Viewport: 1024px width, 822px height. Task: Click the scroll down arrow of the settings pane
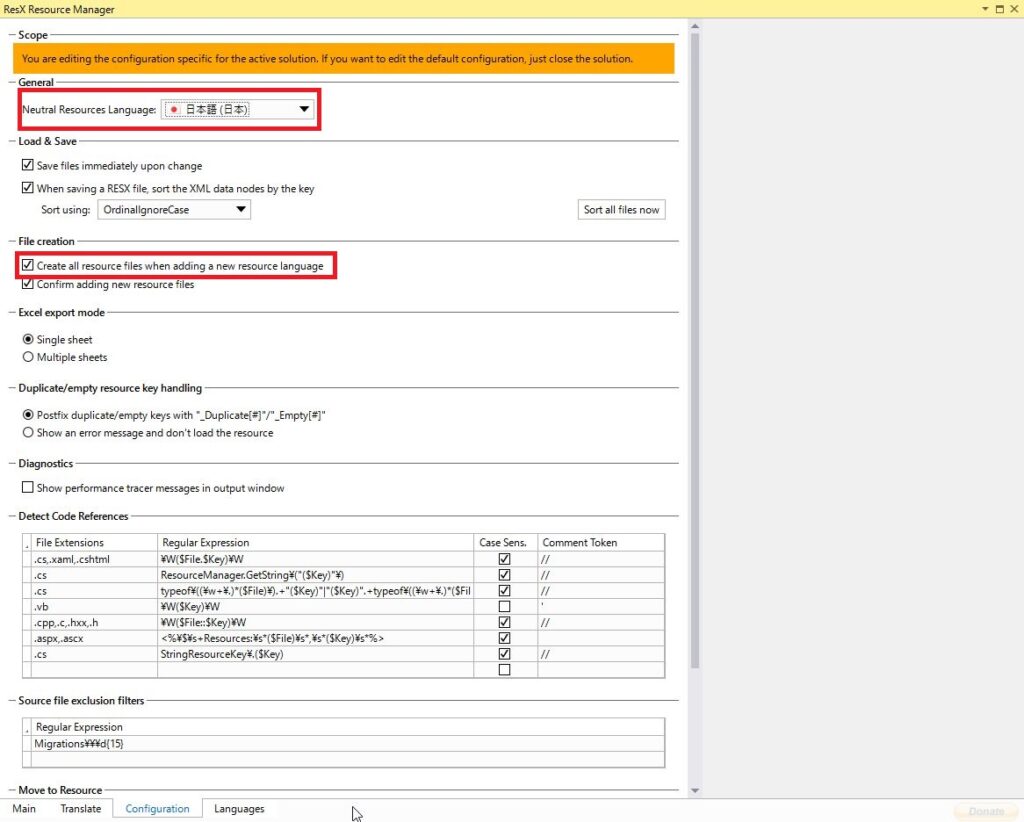[x=695, y=791]
